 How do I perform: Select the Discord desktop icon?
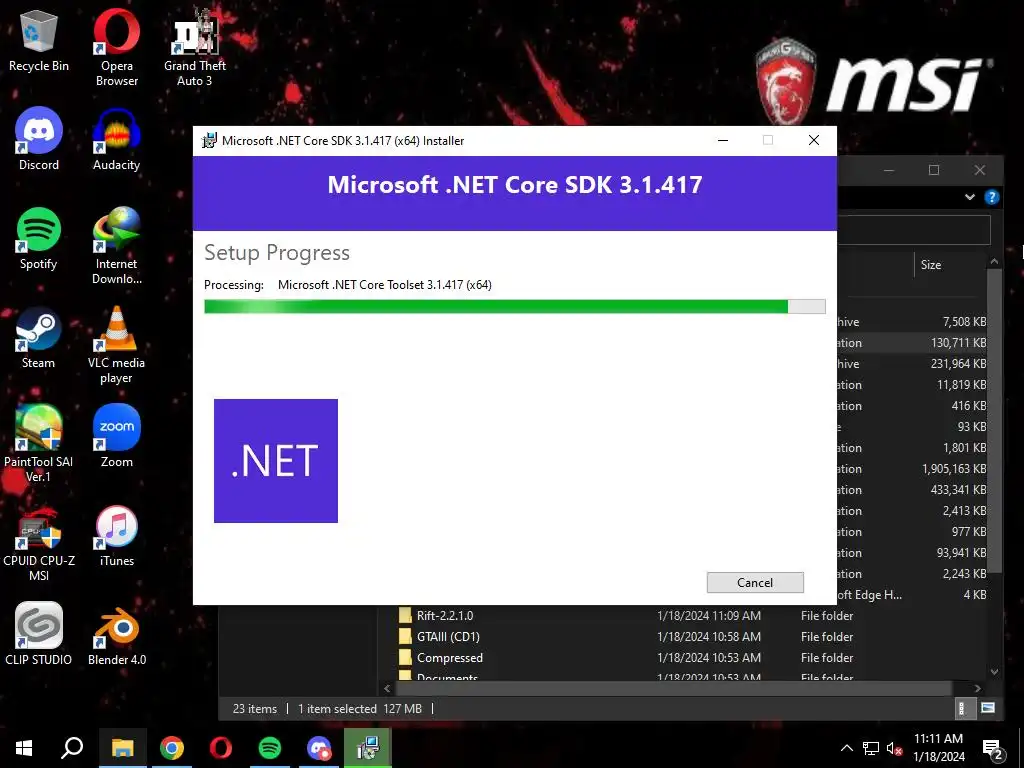tap(39, 139)
